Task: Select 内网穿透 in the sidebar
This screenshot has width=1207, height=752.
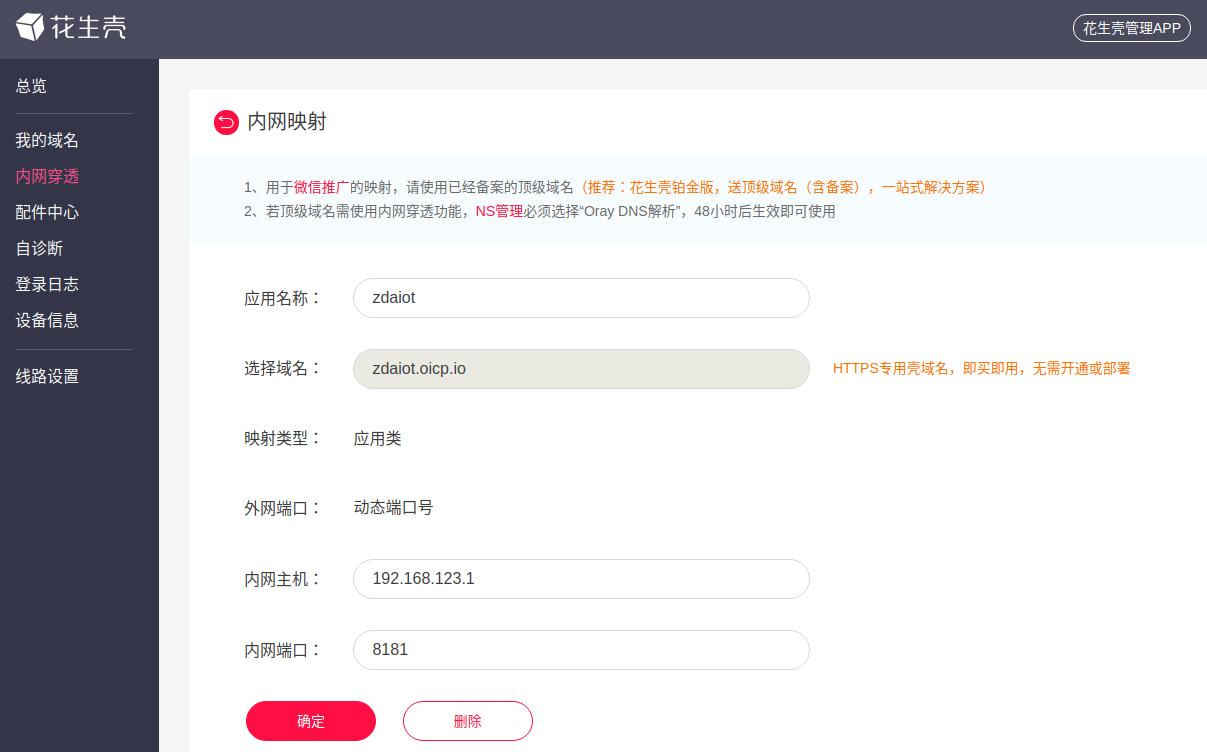Action: [47, 176]
